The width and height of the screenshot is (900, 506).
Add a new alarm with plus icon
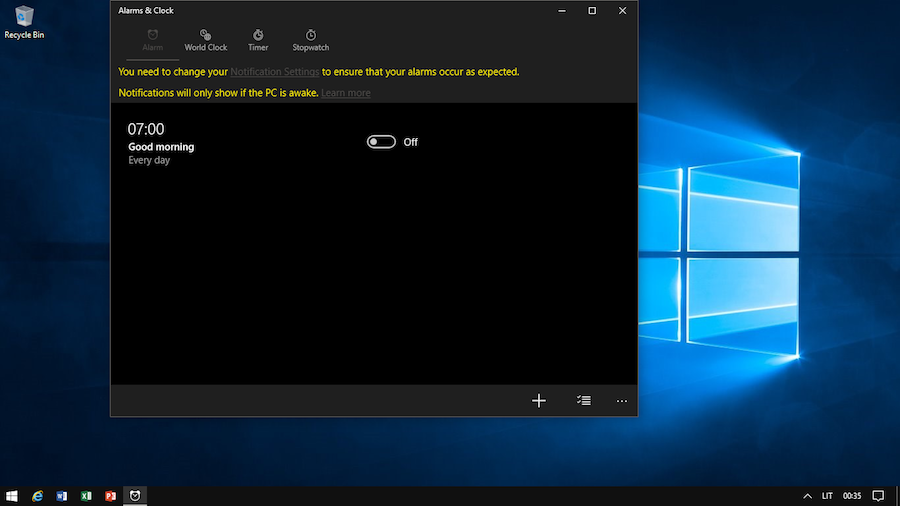pyautogui.click(x=539, y=401)
